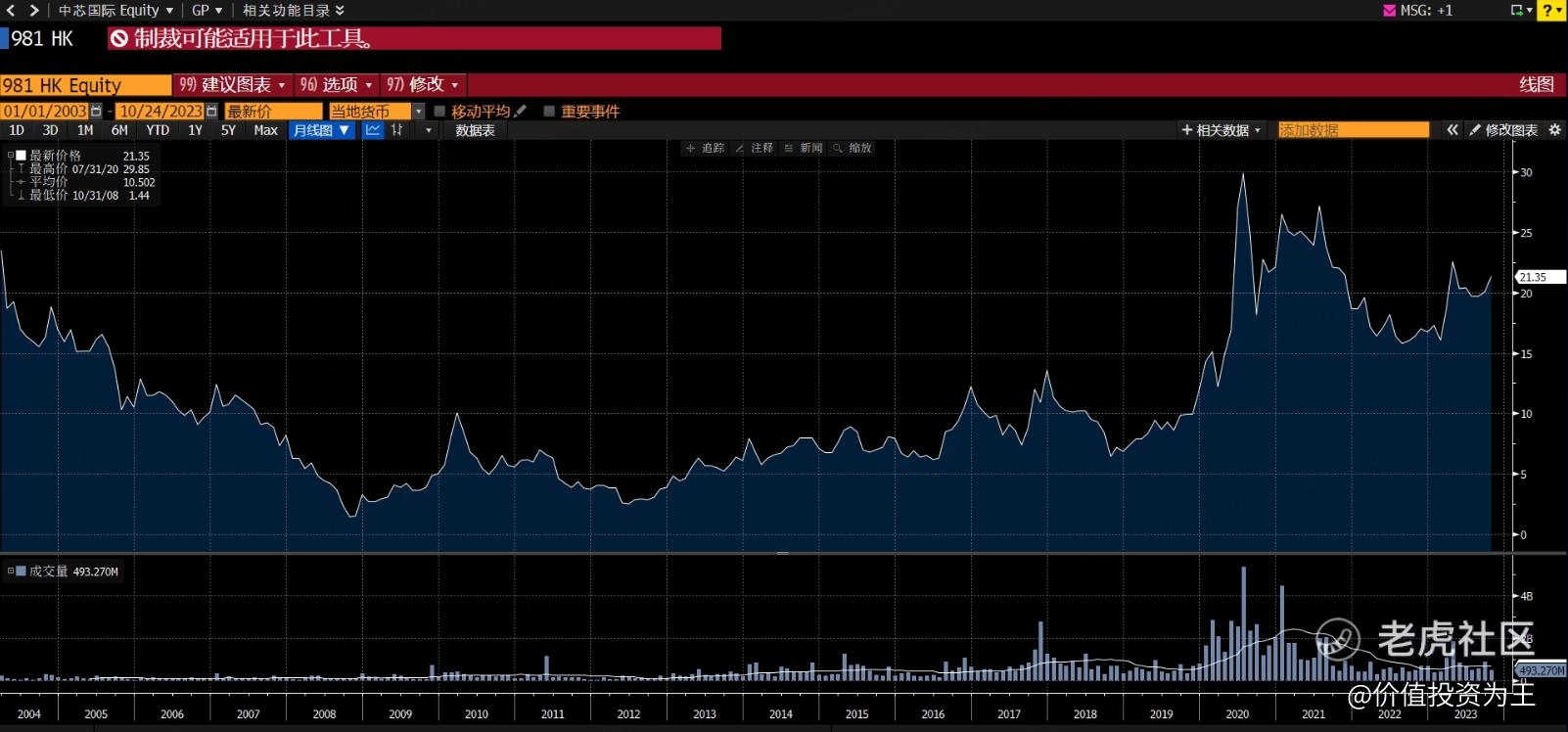Viewport: 1568px width, 732px height.
Task: Edit moving average with the pencil icon
Action: [521, 111]
